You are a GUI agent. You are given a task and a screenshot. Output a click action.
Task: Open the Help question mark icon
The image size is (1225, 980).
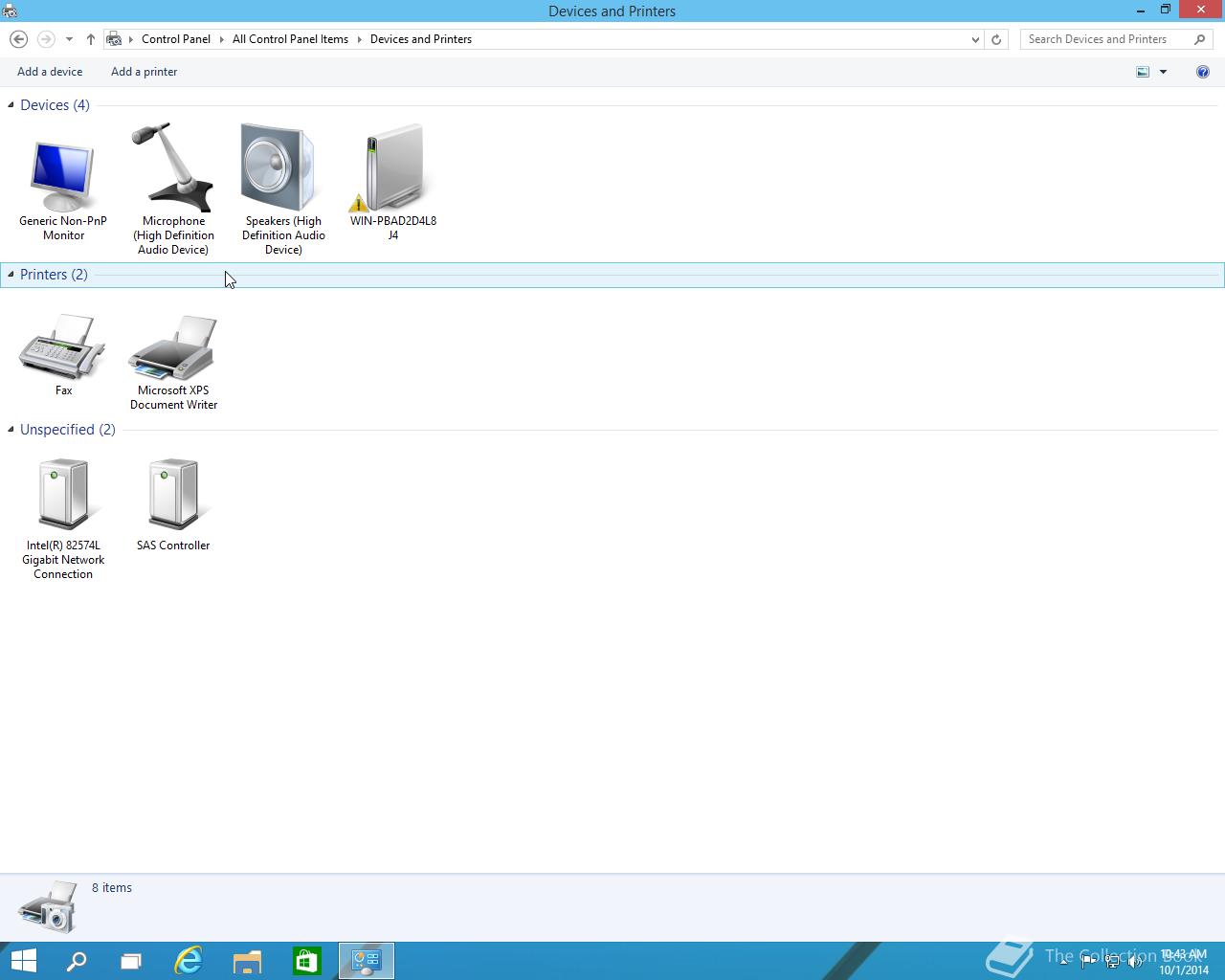tap(1203, 72)
